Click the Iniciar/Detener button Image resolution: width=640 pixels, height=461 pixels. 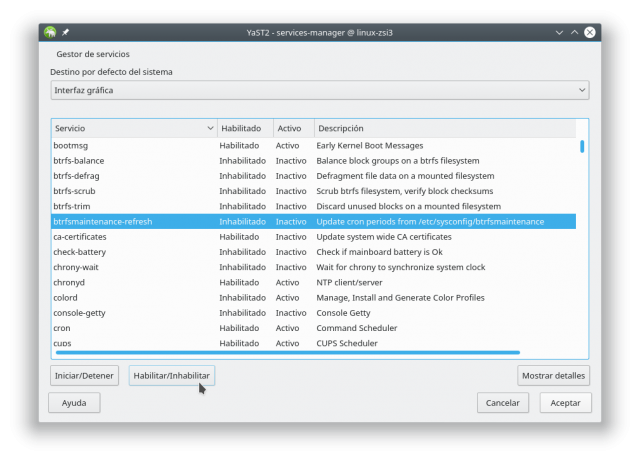(x=84, y=376)
